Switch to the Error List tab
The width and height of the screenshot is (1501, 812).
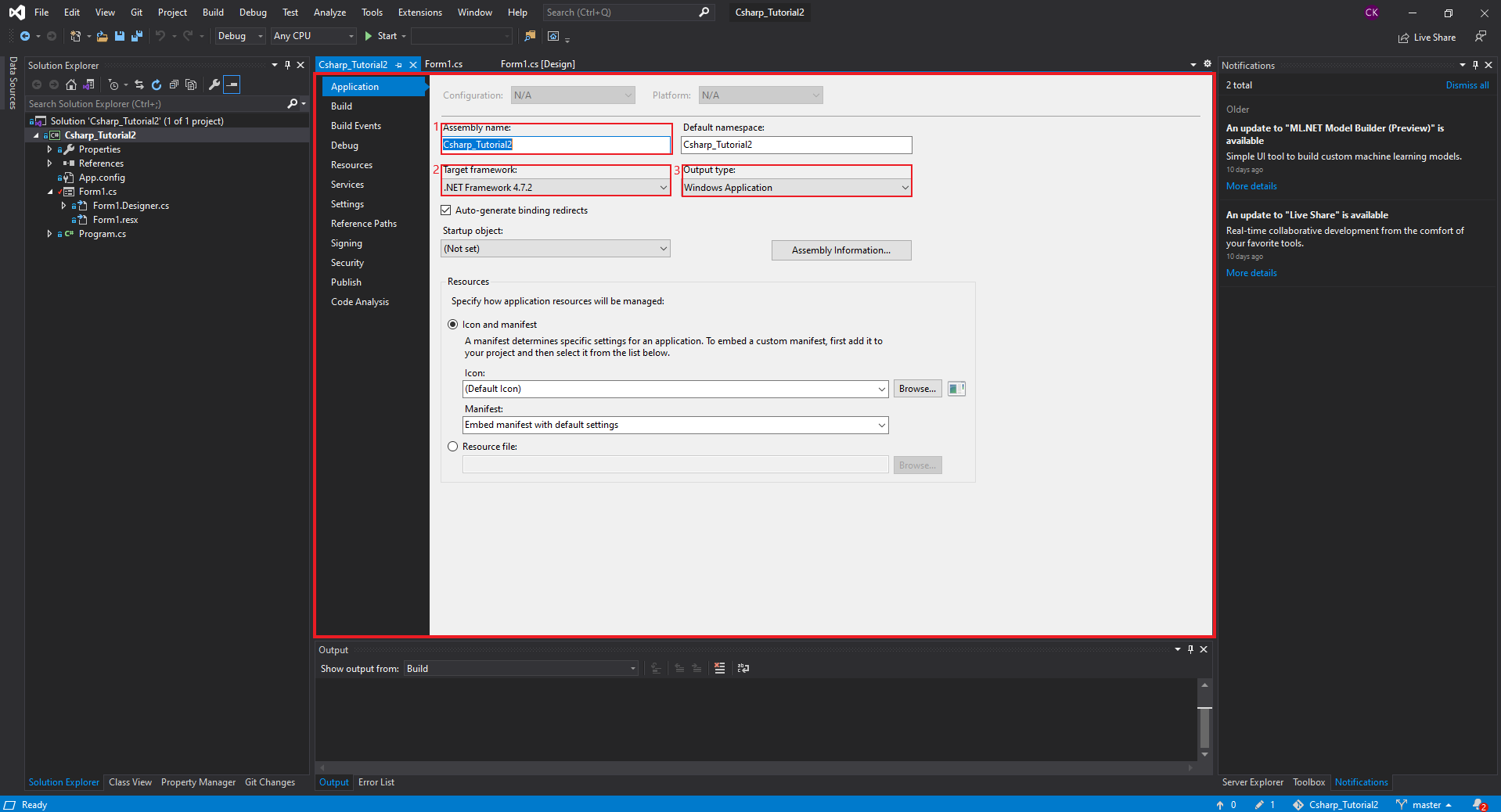(376, 782)
